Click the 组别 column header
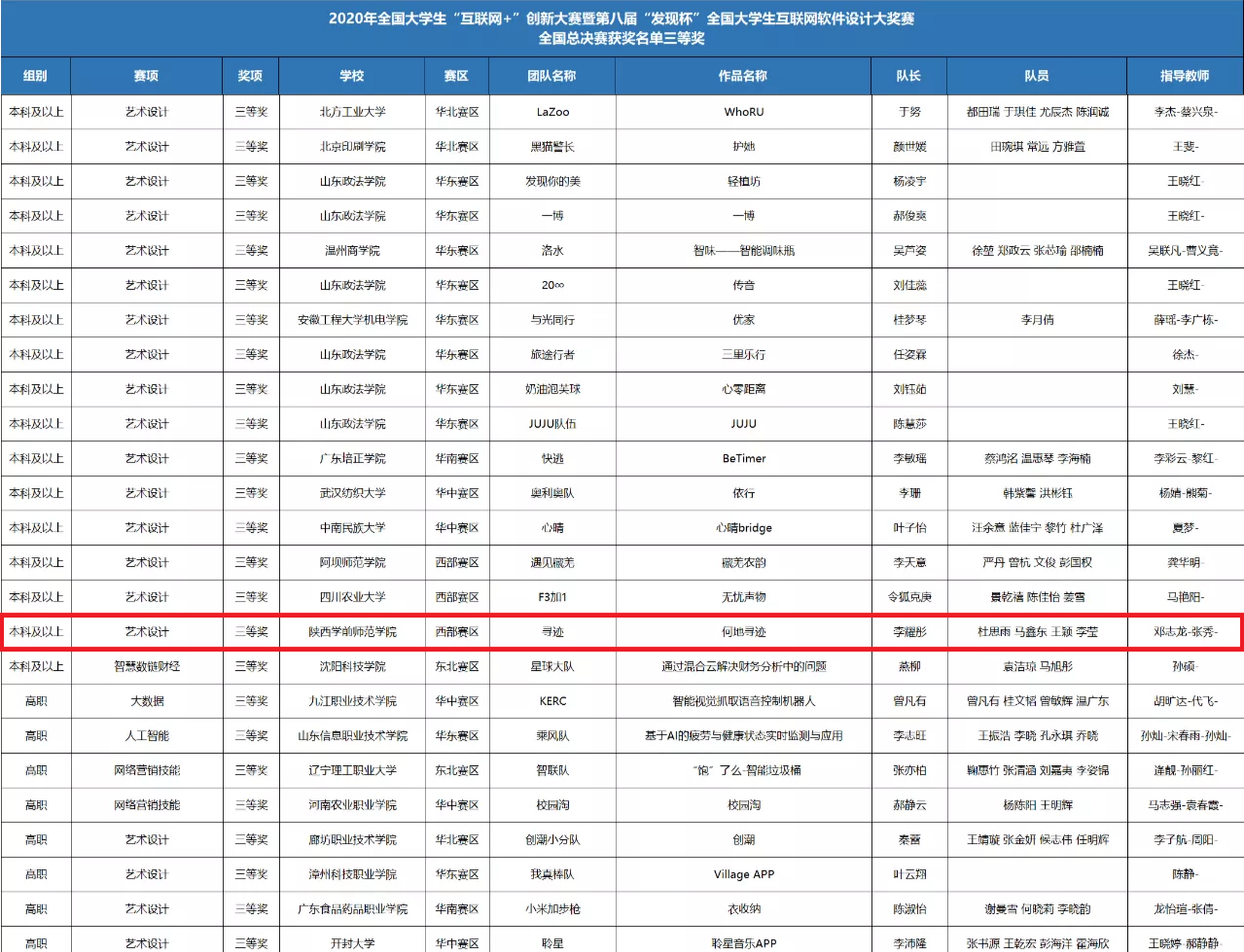The width and height of the screenshot is (1244, 952). (35, 76)
